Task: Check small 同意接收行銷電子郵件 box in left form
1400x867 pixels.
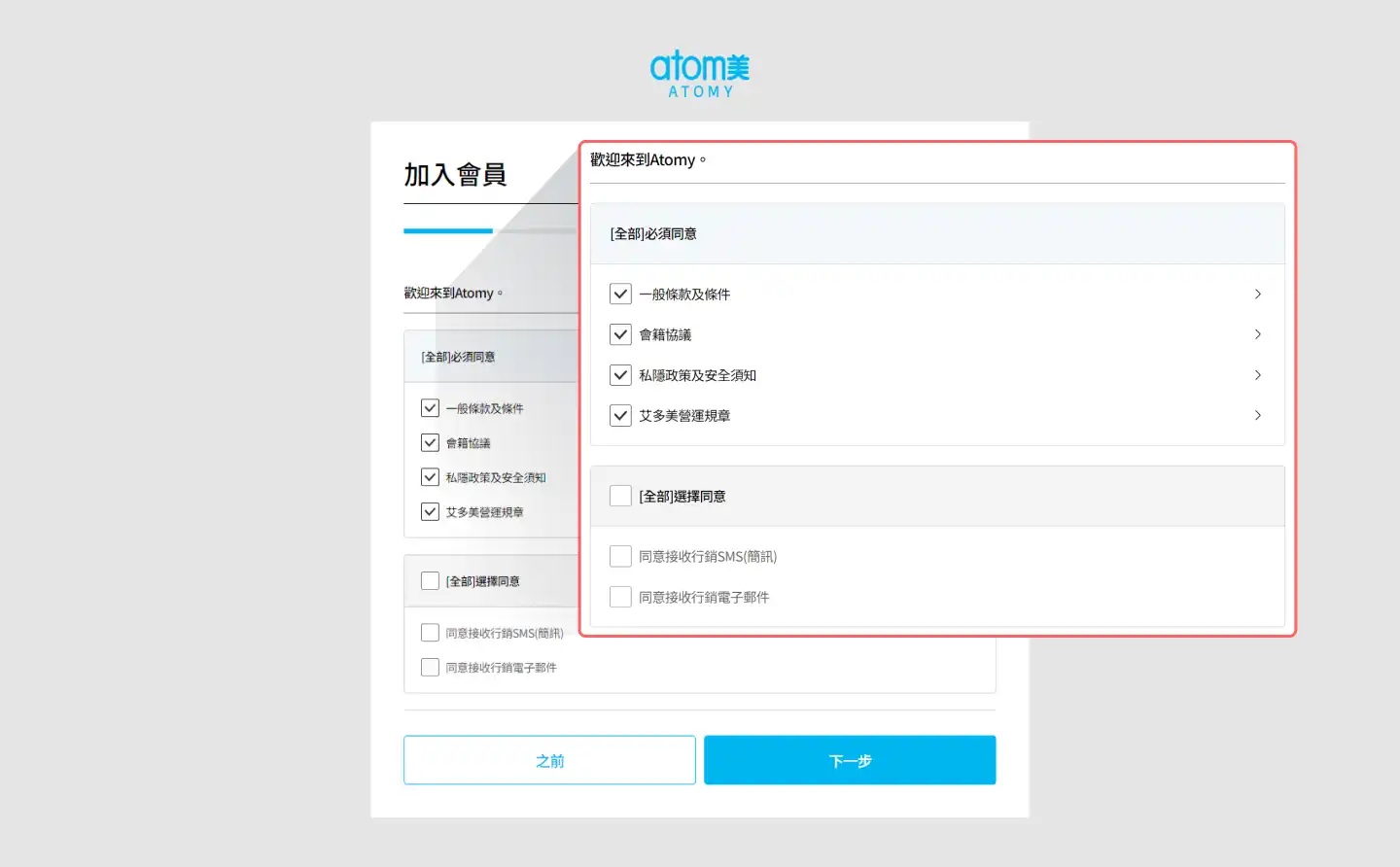Action: [x=430, y=668]
